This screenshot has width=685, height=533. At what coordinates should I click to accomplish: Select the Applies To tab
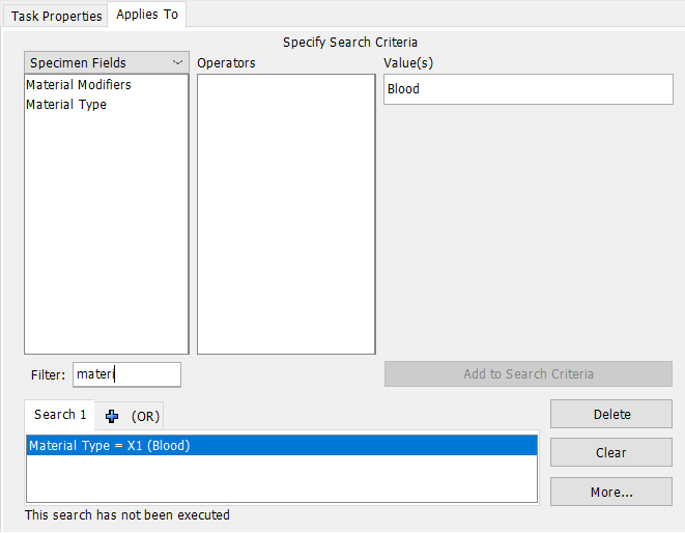pos(147,15)
